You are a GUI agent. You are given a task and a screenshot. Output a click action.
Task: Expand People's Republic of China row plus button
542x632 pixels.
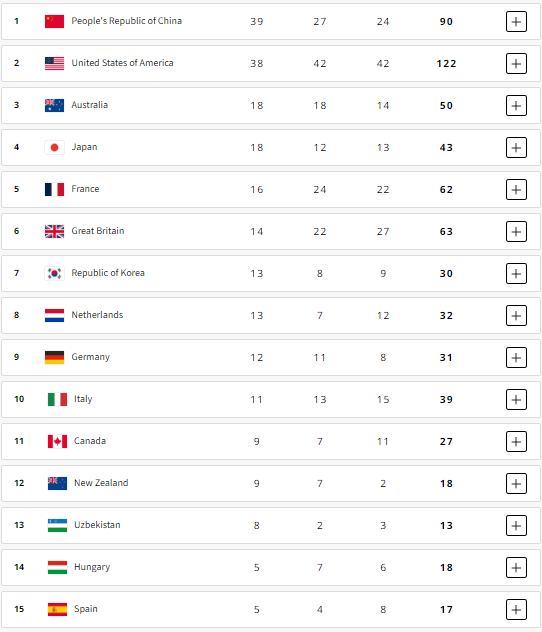tap(516, 21)
